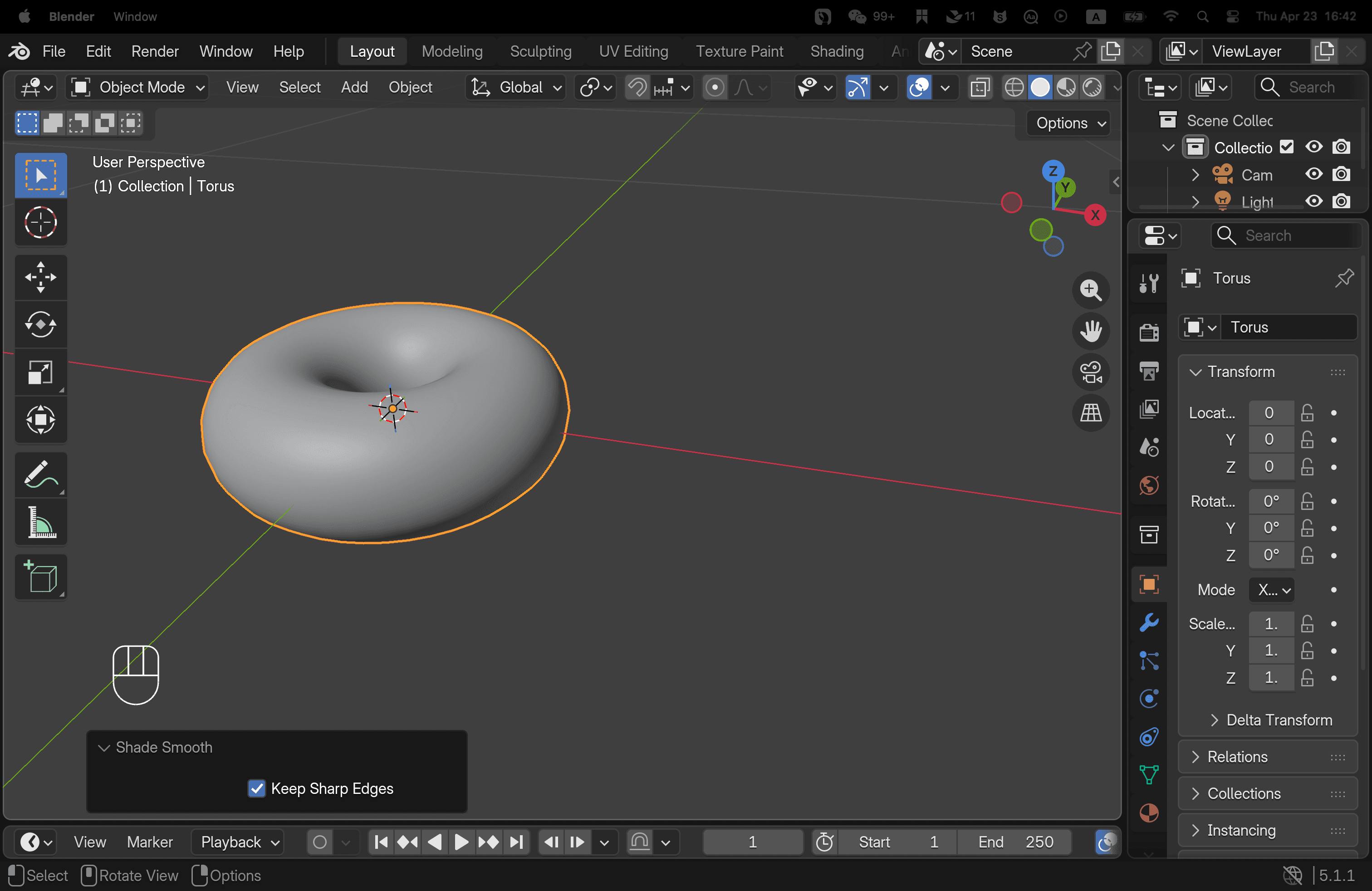Play the animation in the timeline

[x=461, y=842]
